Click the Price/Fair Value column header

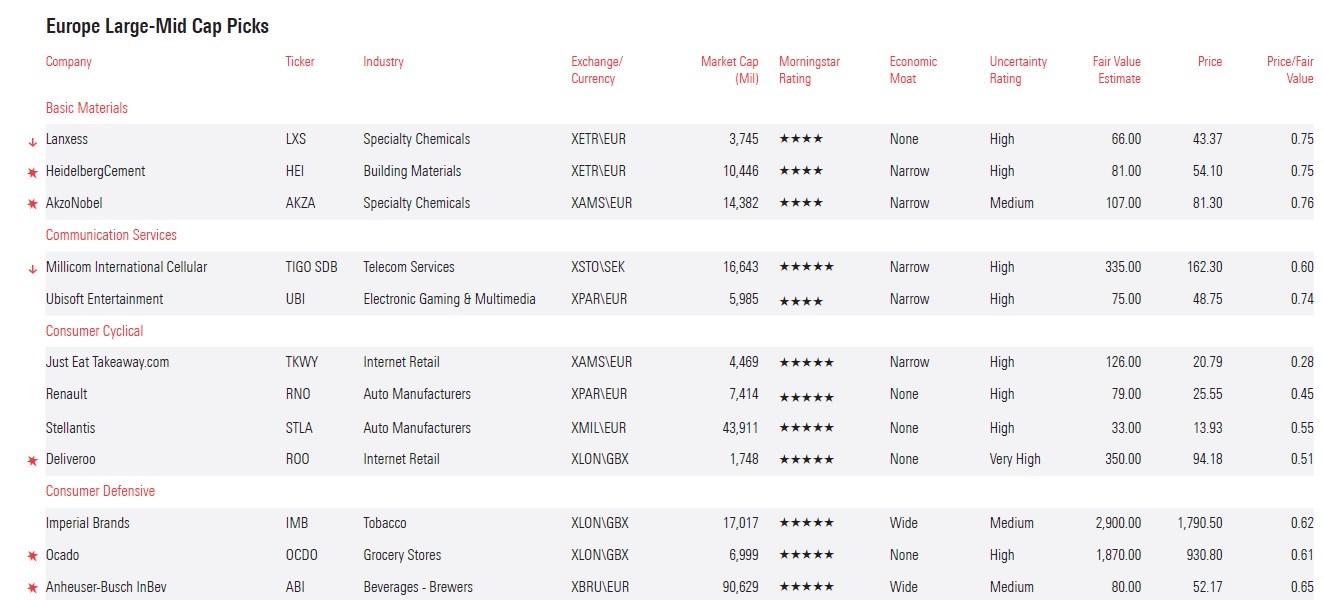1290,70
